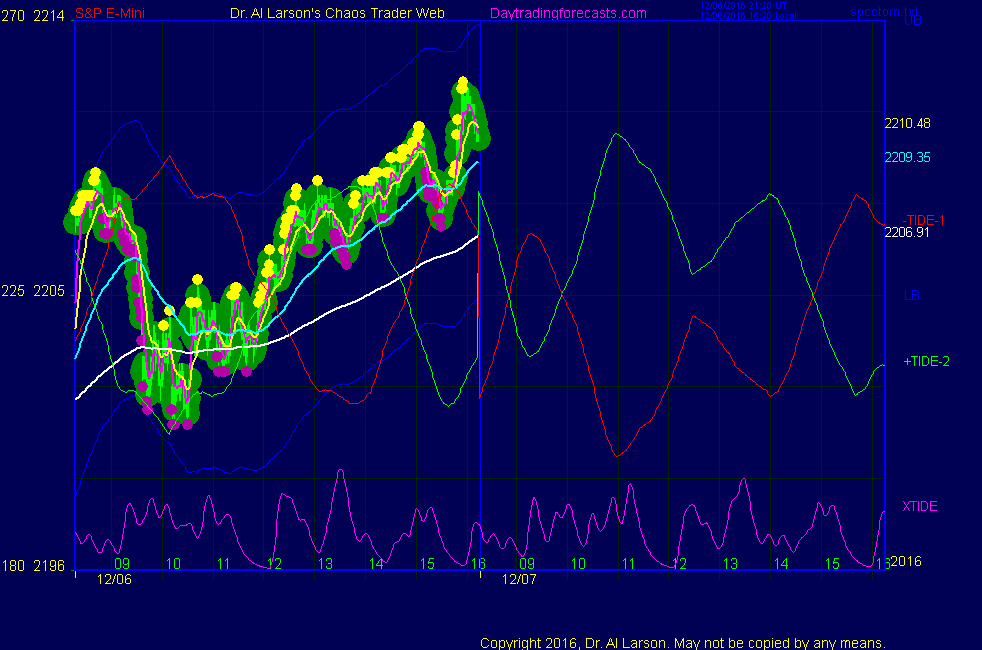
Task: Click the 2214 top price axis label
Action: [48, 13]
